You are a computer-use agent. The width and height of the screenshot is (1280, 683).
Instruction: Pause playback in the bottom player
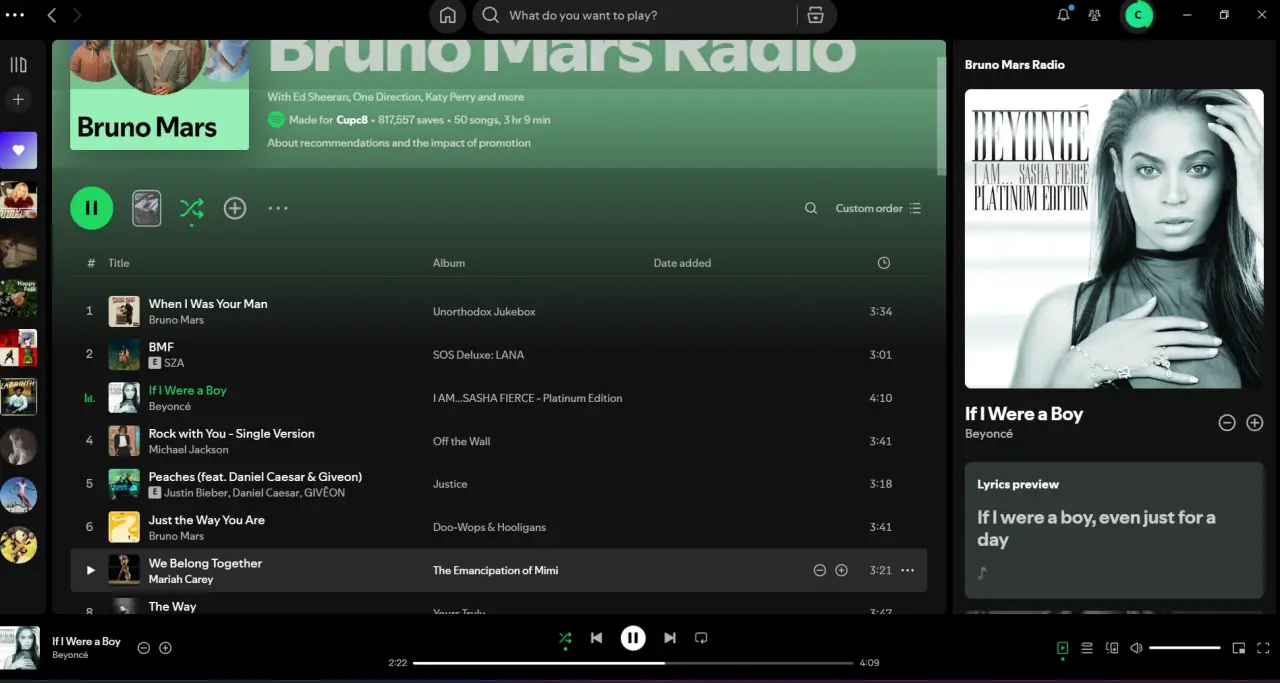point(633,638)
